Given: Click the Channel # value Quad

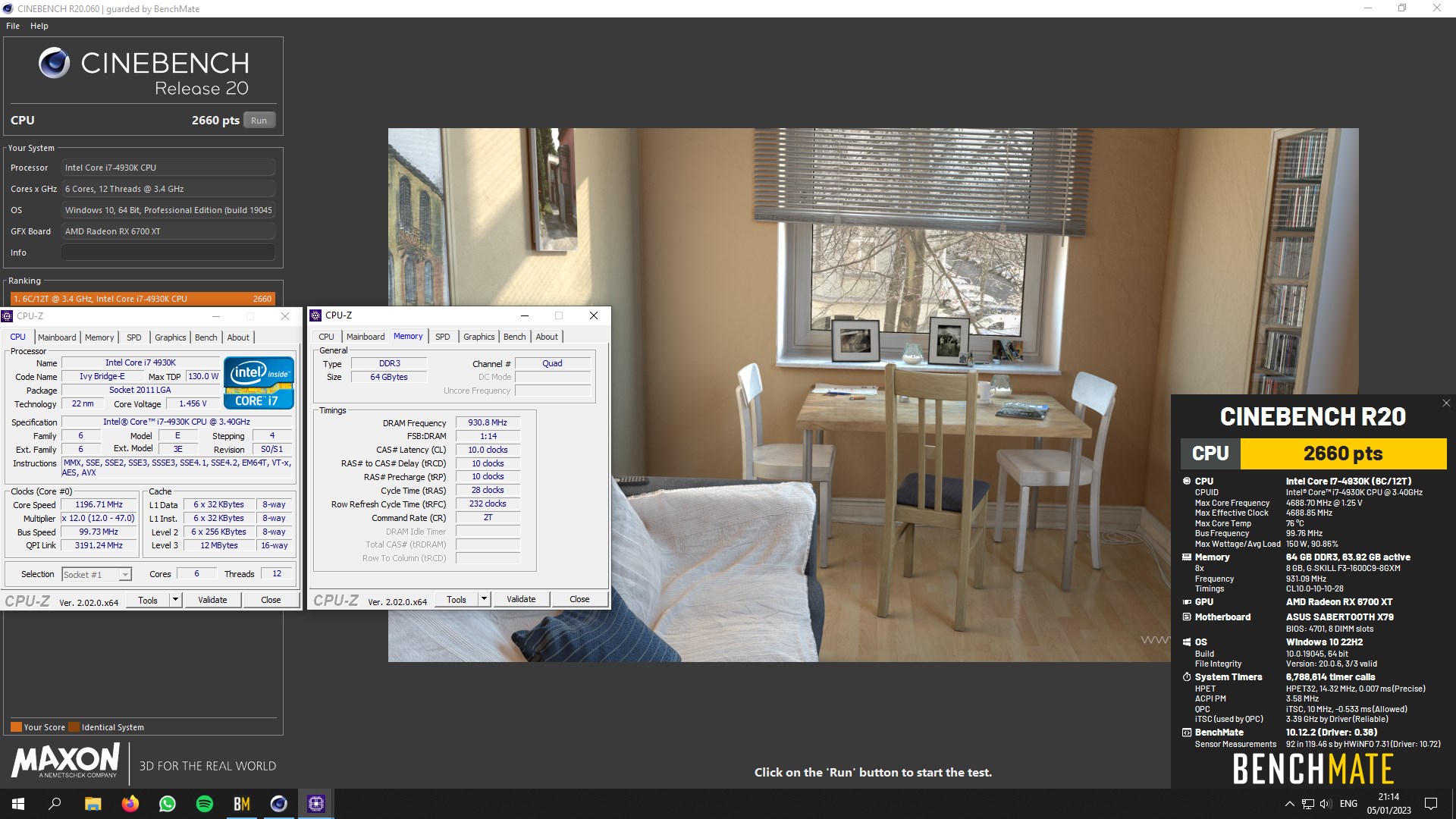Looking at the screenshot, I should click(552, 364).
